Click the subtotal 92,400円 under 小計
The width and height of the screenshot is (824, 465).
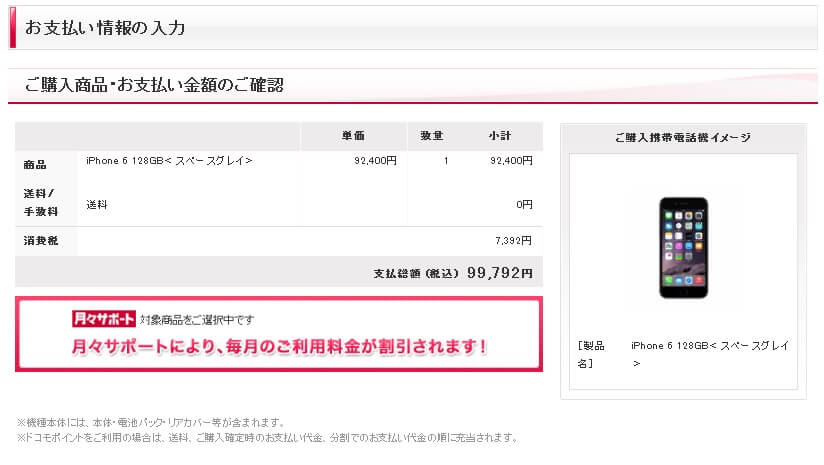tap(511, 161)
